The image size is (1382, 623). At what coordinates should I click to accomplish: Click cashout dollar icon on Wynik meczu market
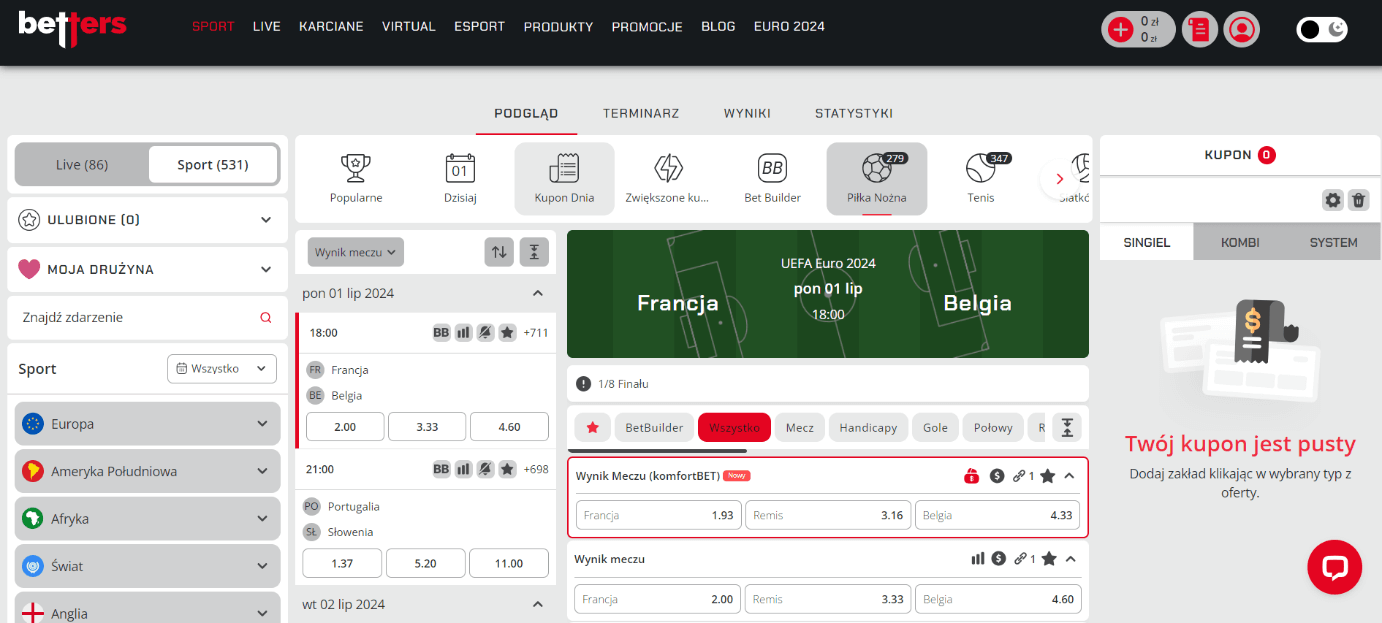point(998,559)
